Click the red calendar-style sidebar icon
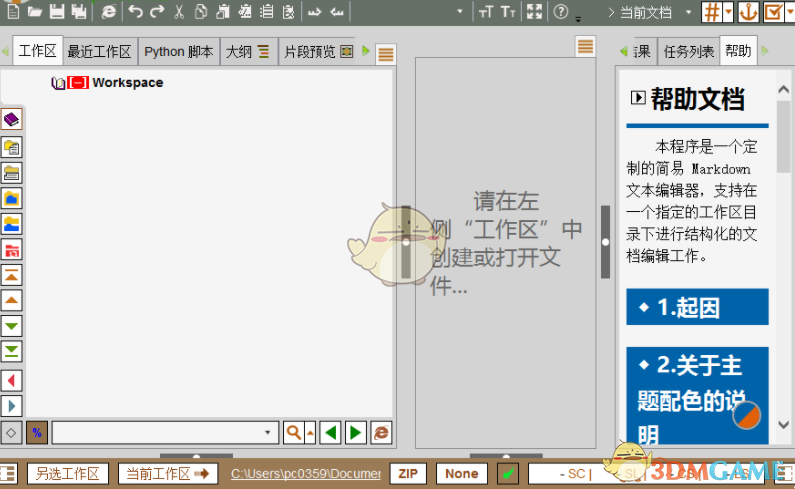This screenshot has height=489, width=795. click(12, 250)
